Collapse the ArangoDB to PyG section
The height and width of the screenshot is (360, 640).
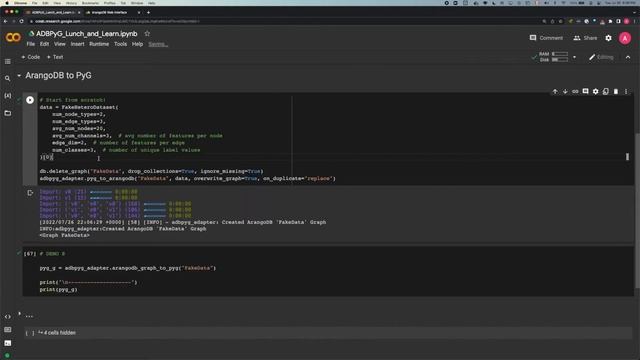click(19, 76)
